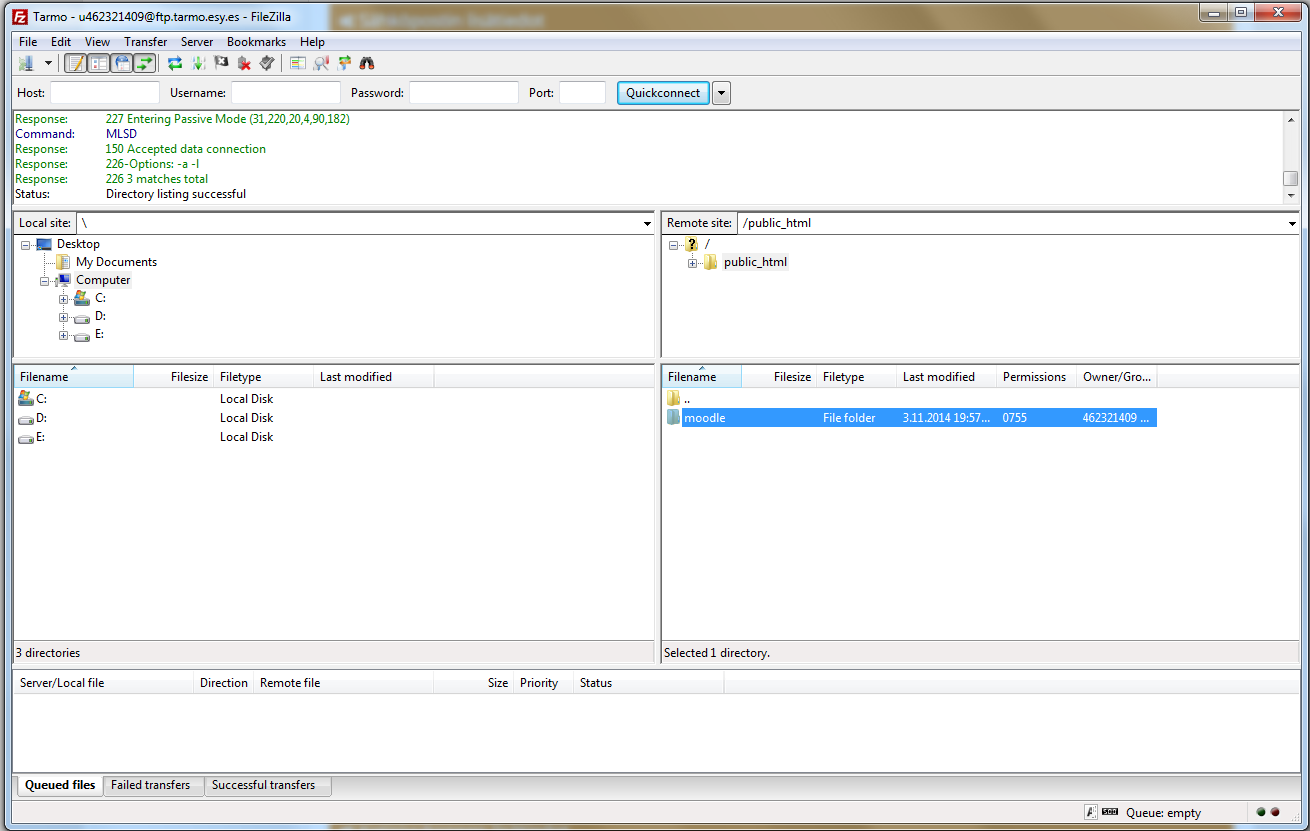The height and width of the screenshot is (831, 1310).
Task: Switch to the Failed transfers tab
Action: pyautogui.click(x=151, y=786)
